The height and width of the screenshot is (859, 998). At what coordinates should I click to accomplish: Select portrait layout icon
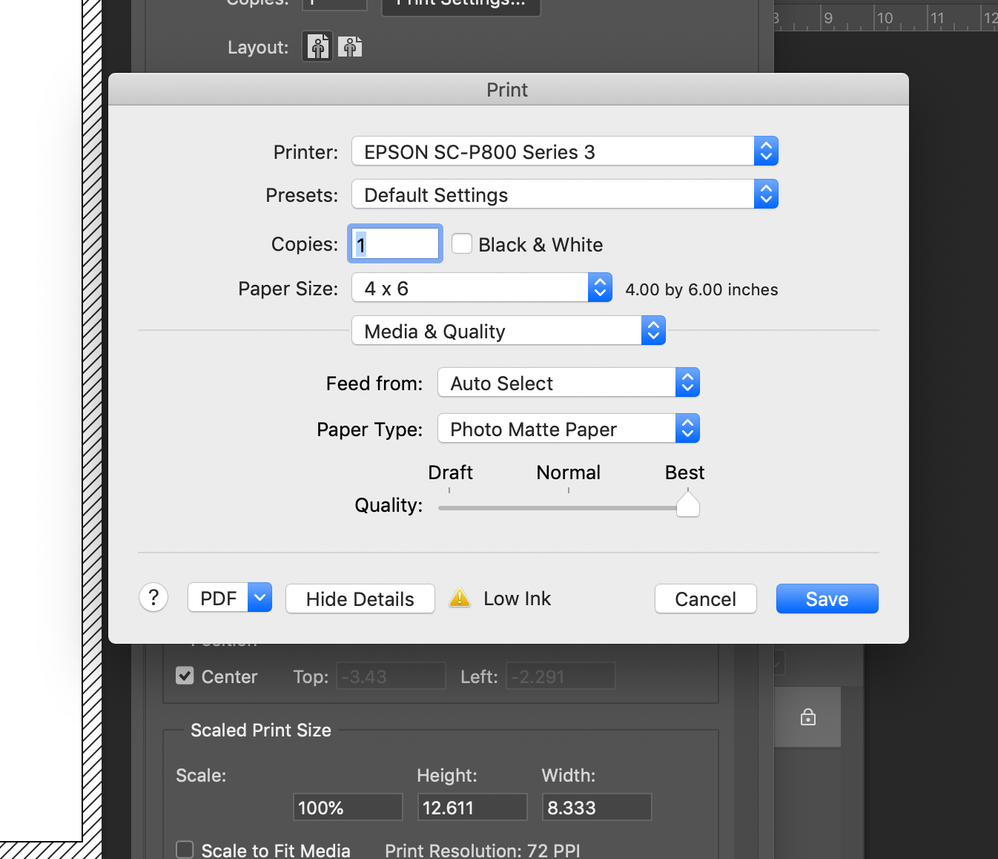pos(318,46)
